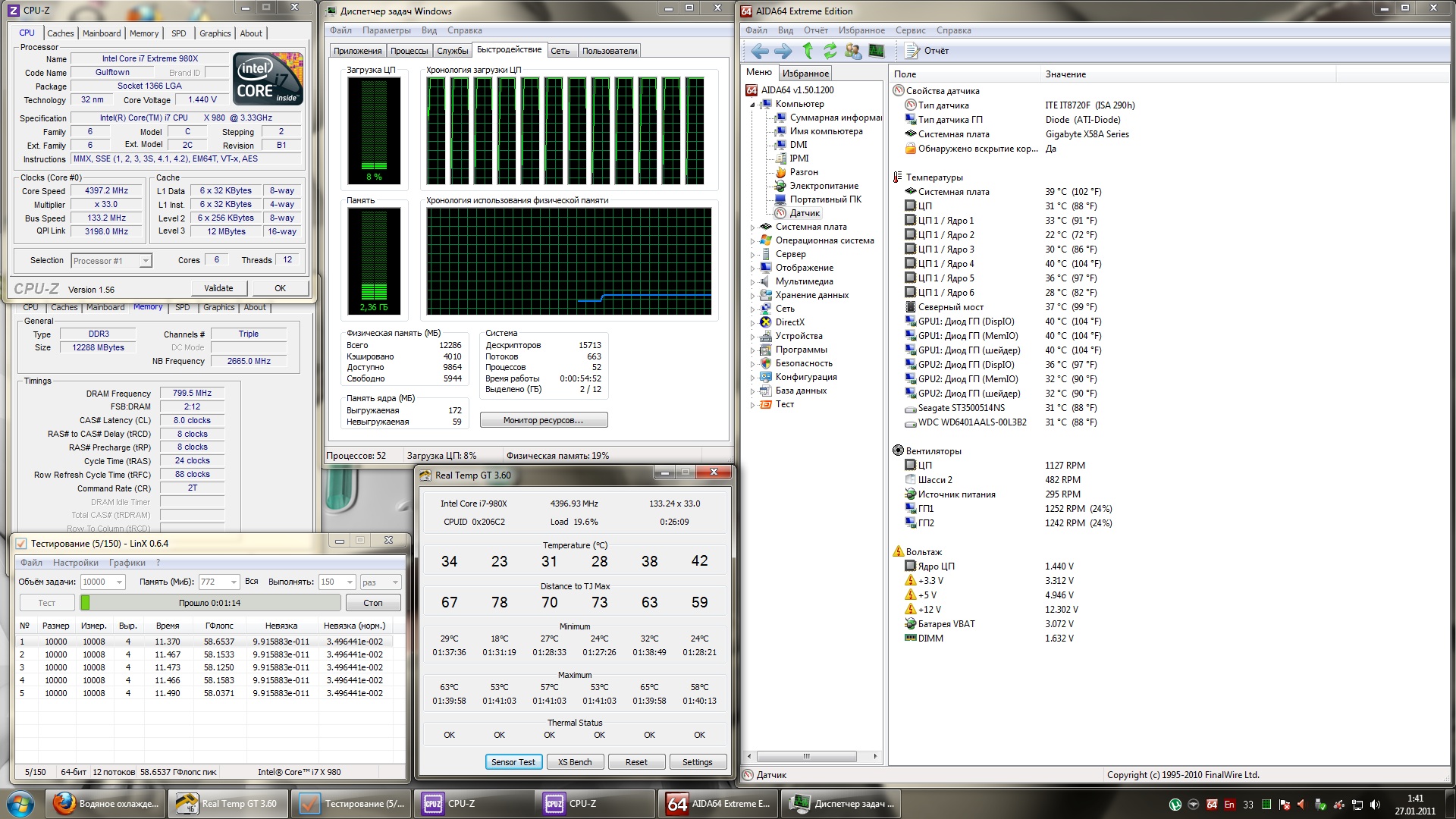
Task: Open Монитор ресурсов from Task Manager
Action: [x=543, y=420]
